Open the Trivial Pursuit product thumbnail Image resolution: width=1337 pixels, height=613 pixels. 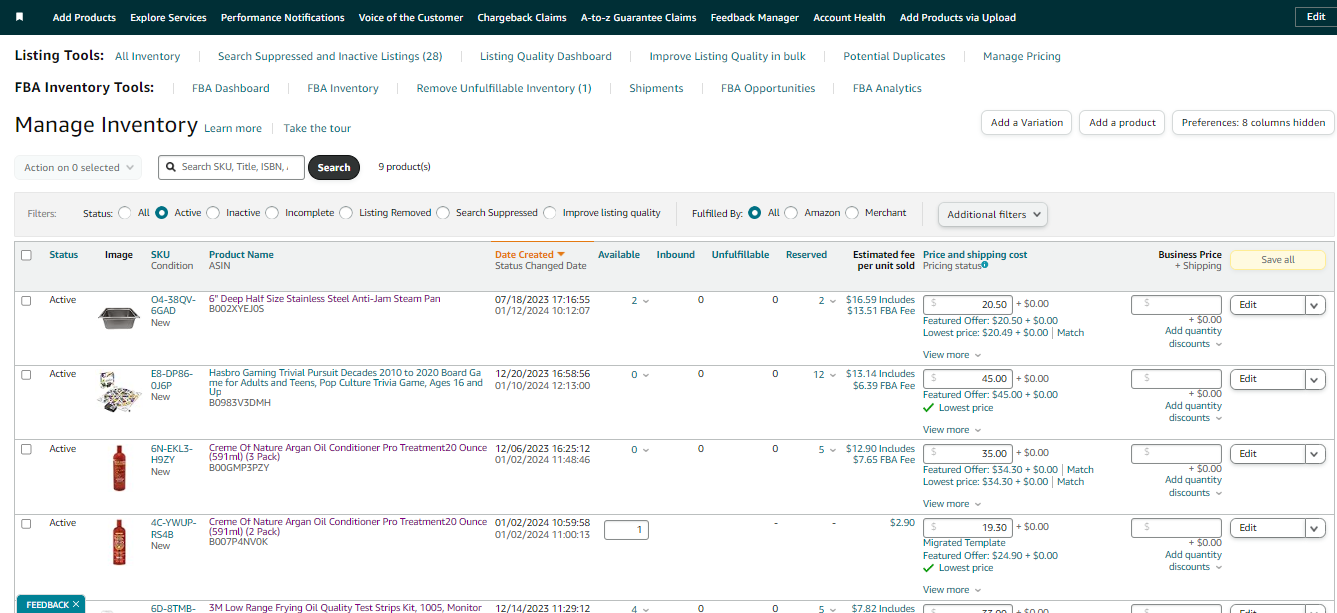coord(118,391)
